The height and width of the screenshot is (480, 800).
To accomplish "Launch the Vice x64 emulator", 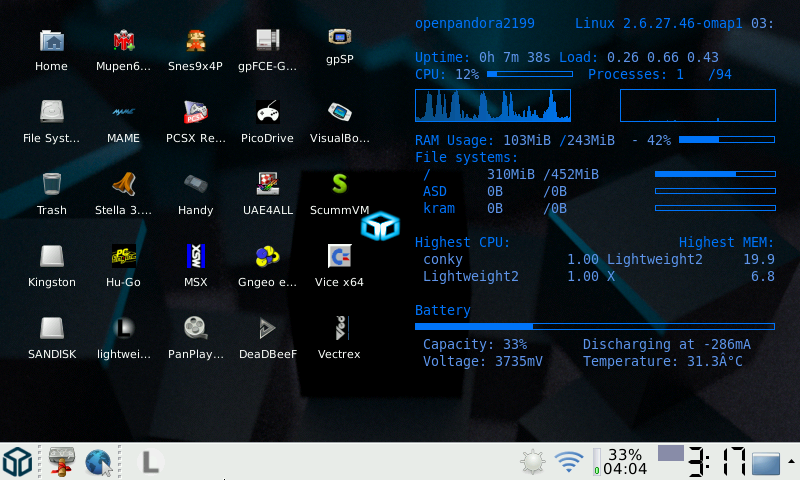I will coord(340,257).
